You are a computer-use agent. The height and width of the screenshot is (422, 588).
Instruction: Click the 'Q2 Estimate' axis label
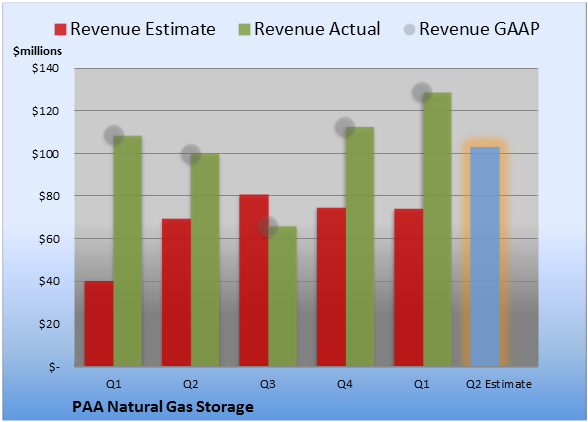coord(499,384)
